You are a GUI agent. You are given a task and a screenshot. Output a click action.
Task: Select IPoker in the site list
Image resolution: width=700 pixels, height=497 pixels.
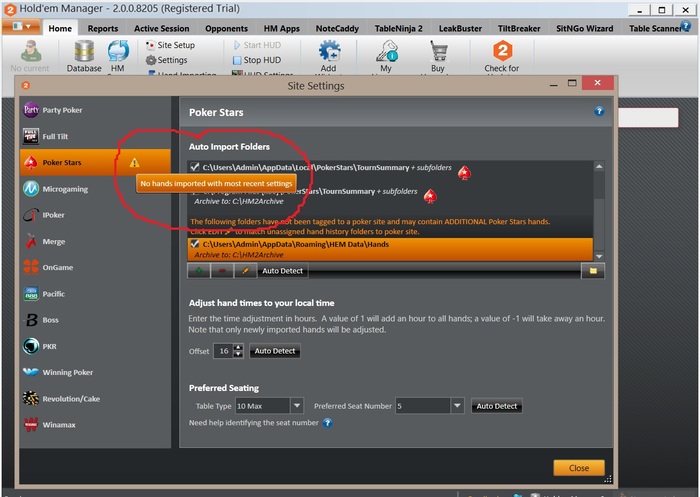click(x=95, y=215)
